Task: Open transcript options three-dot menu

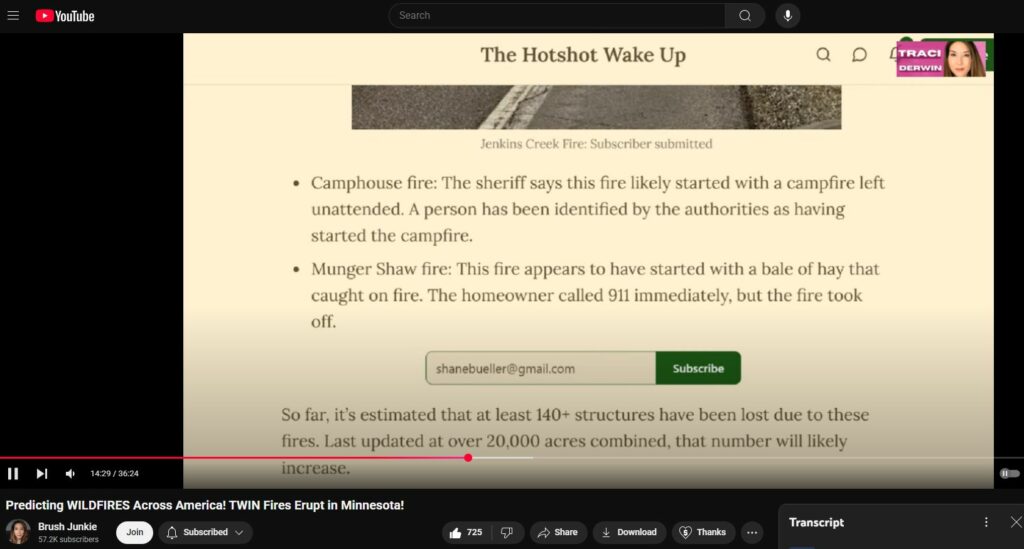Action: coord(986,522)
